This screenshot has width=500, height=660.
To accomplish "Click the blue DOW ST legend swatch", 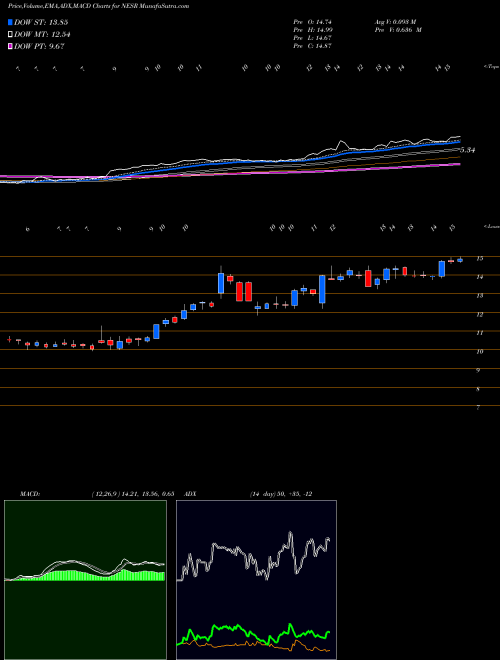I will click(10, 22).
